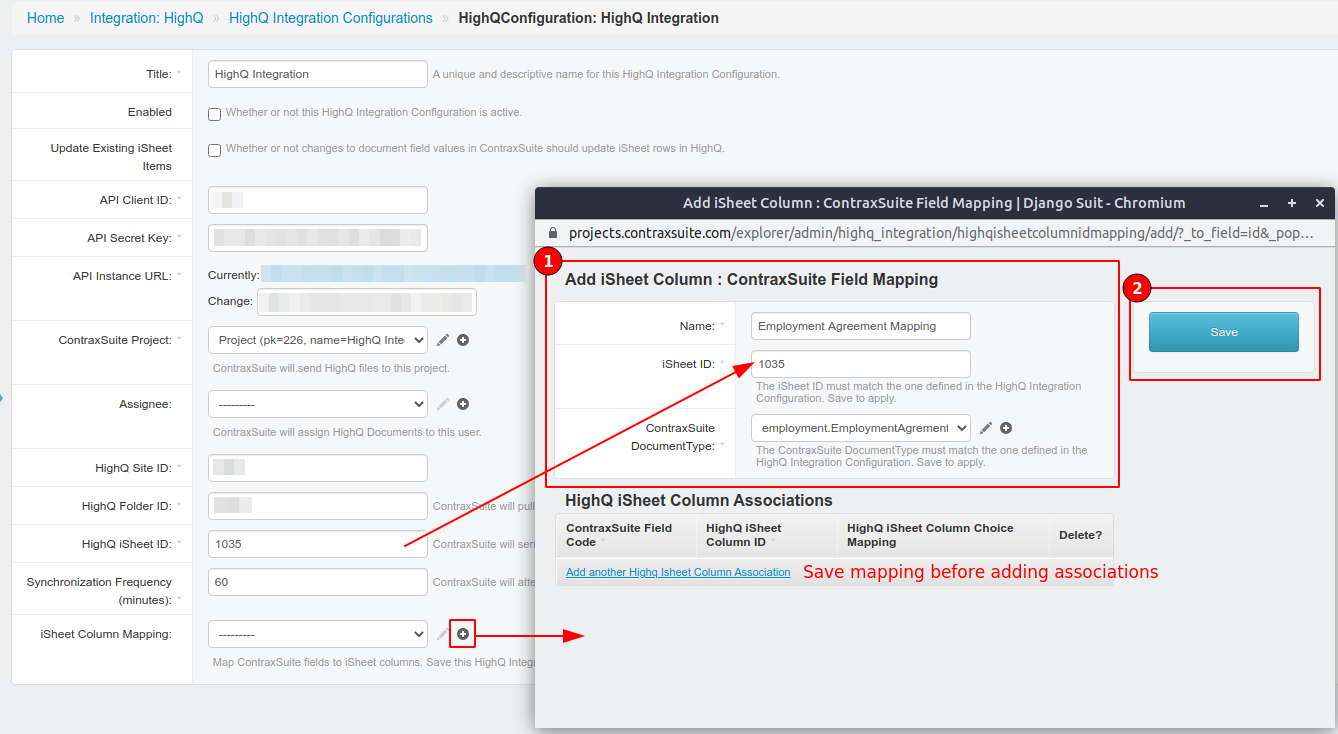Close the Chromium popup window

(1320, 203)
